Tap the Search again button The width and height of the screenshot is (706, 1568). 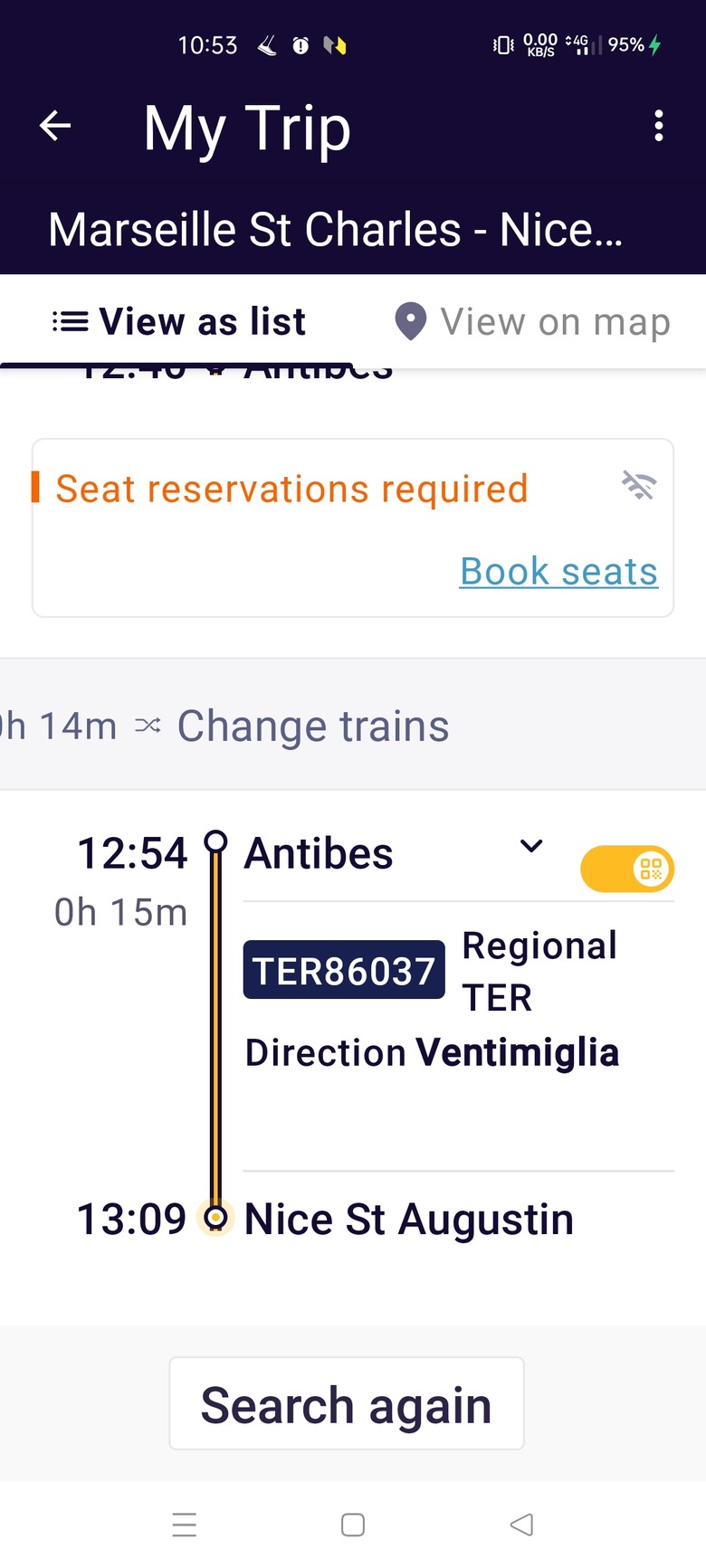(347, 1403)
